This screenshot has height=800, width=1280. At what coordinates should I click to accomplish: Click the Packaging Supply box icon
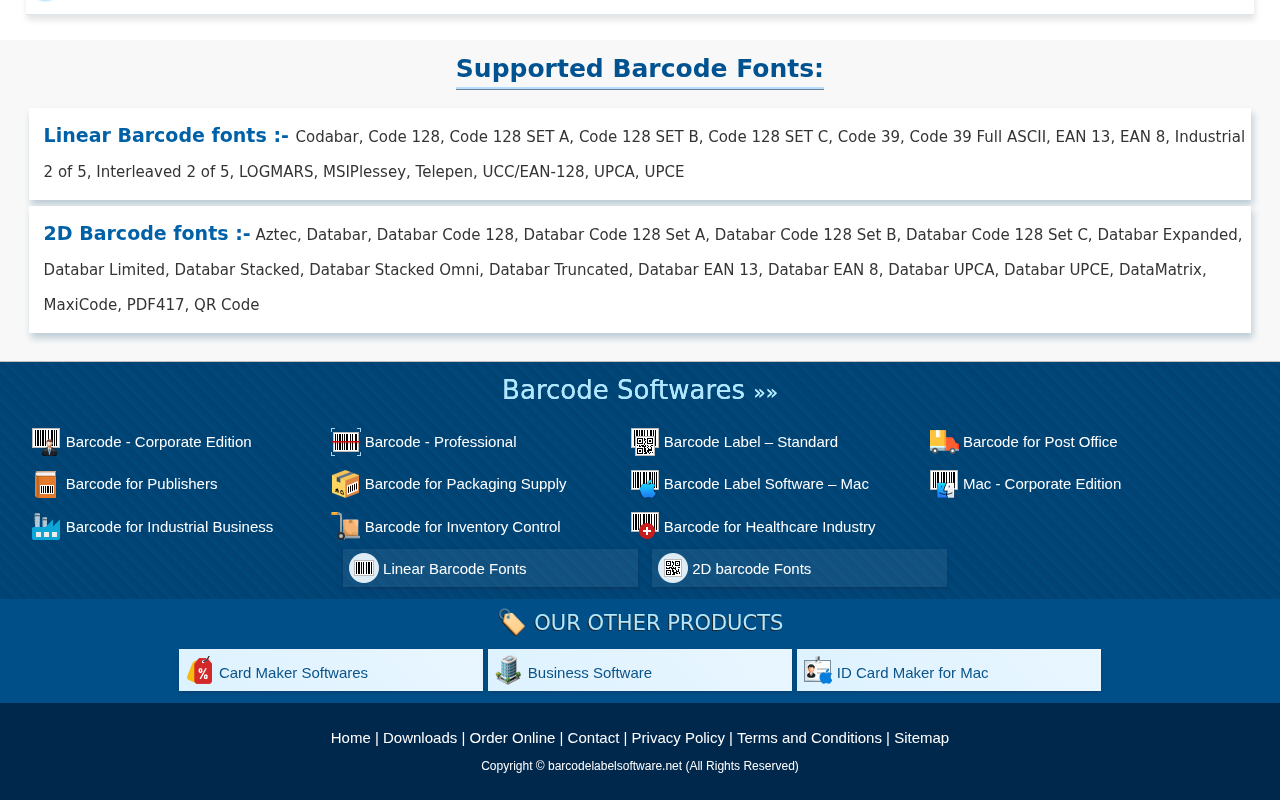(346, 484)
